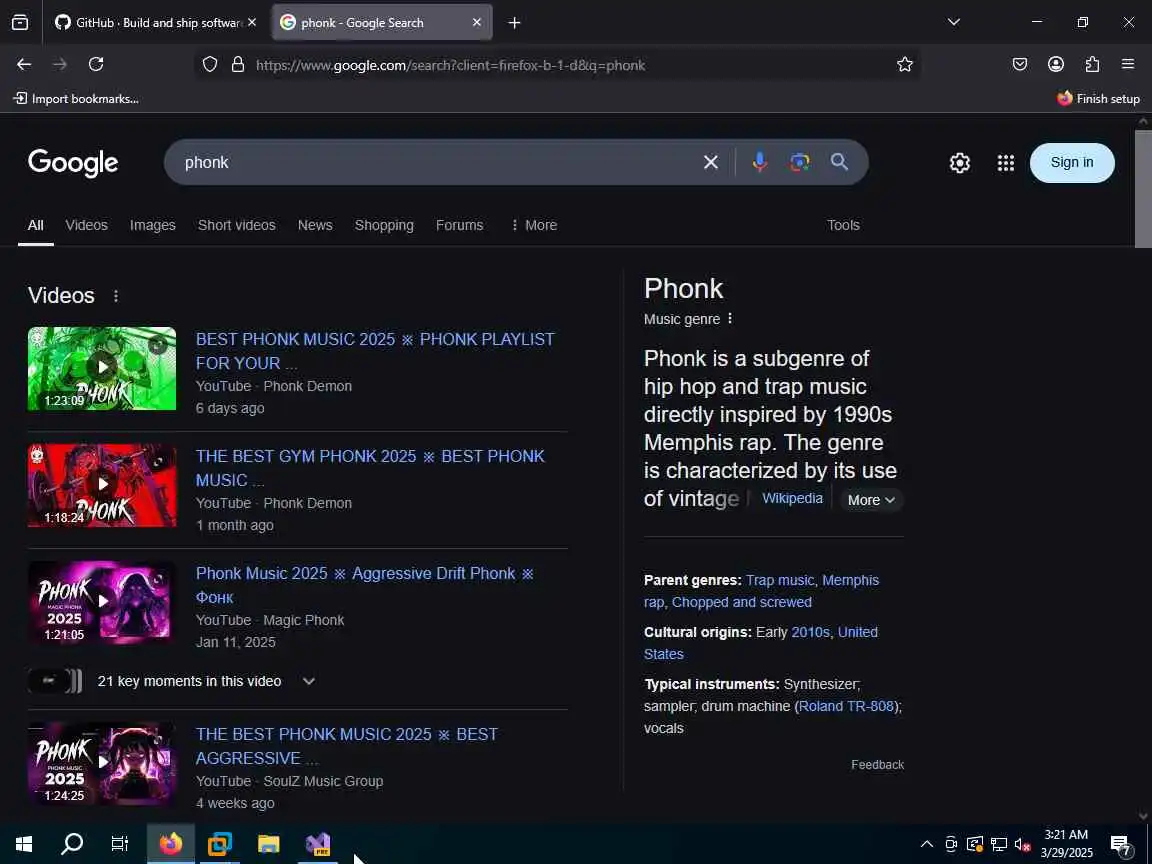Open a new tab with the plus button
Screen dimensions: 1152x864
[514, 23]
